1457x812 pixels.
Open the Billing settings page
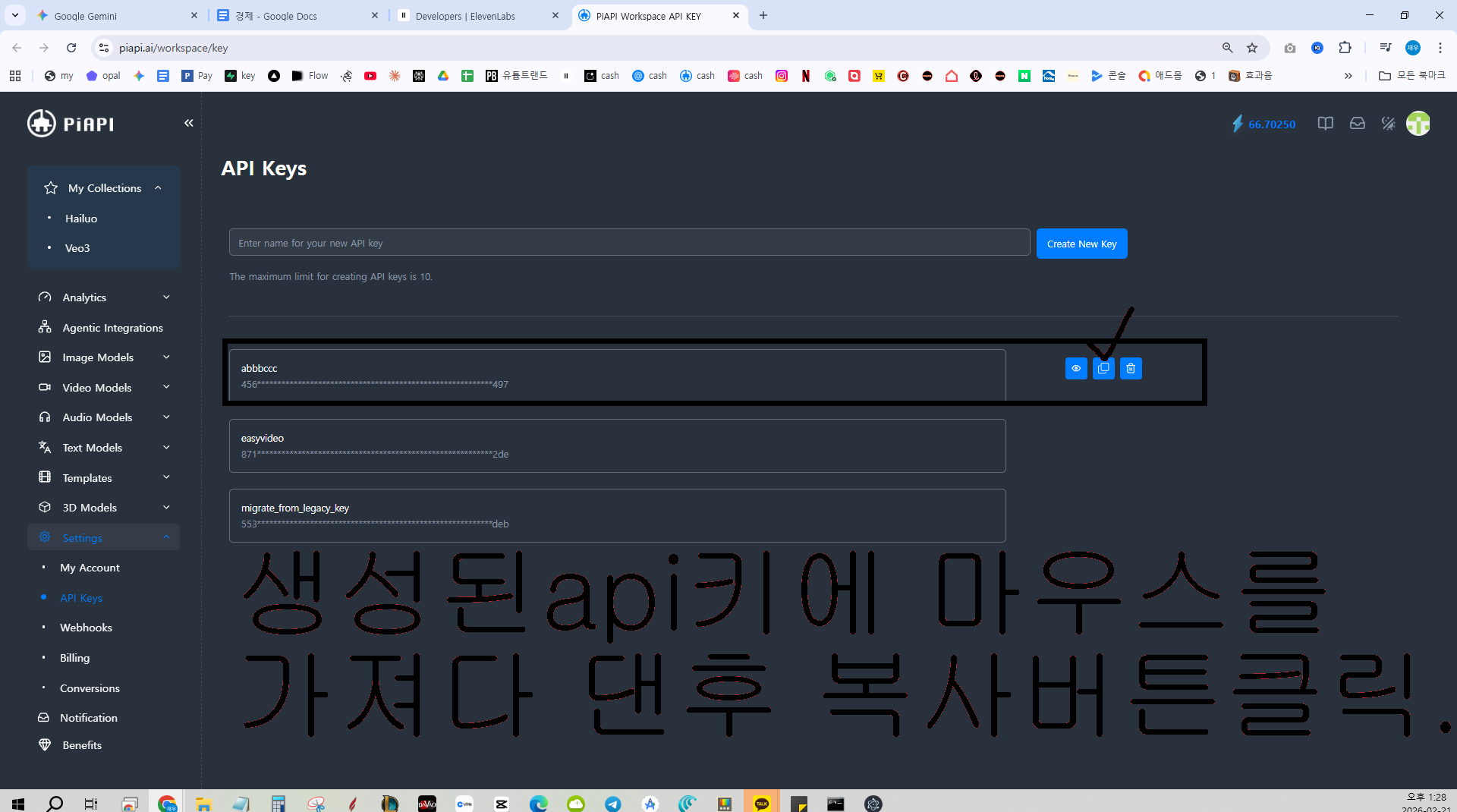pos(74,658)
